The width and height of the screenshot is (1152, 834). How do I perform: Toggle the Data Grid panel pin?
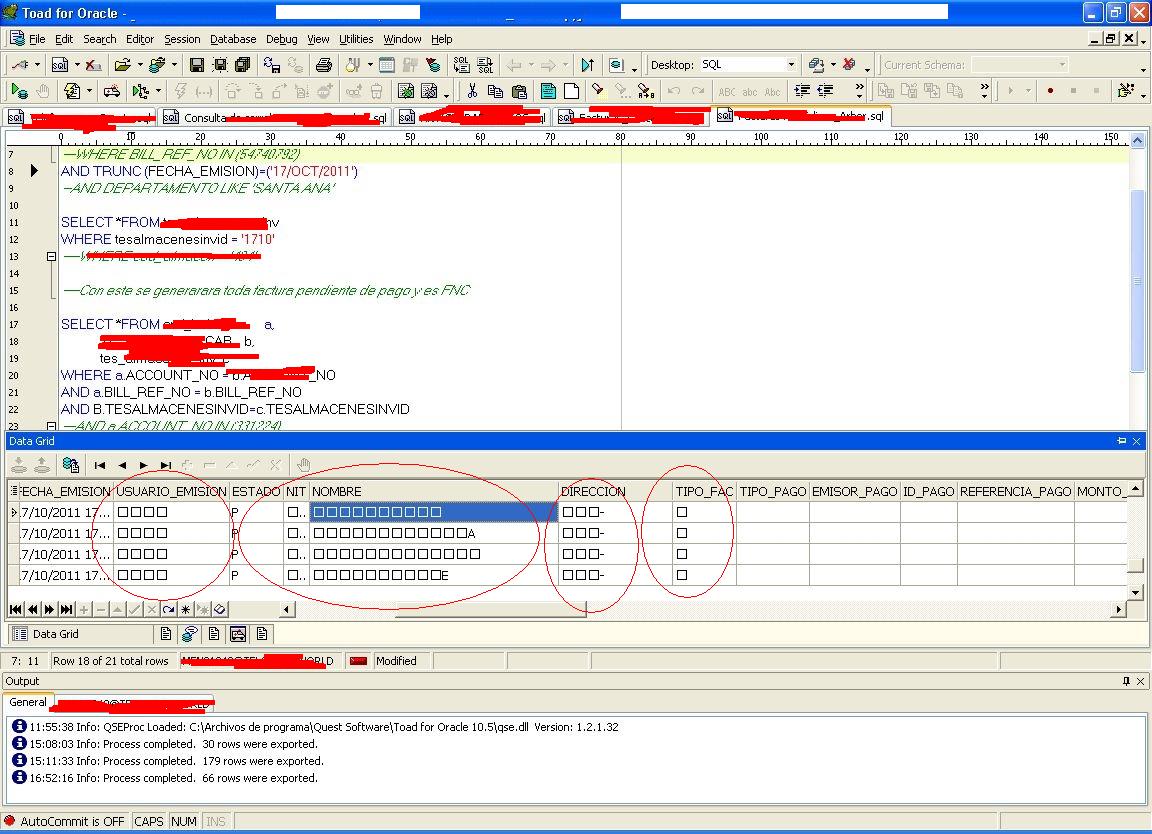(1121, 441)
